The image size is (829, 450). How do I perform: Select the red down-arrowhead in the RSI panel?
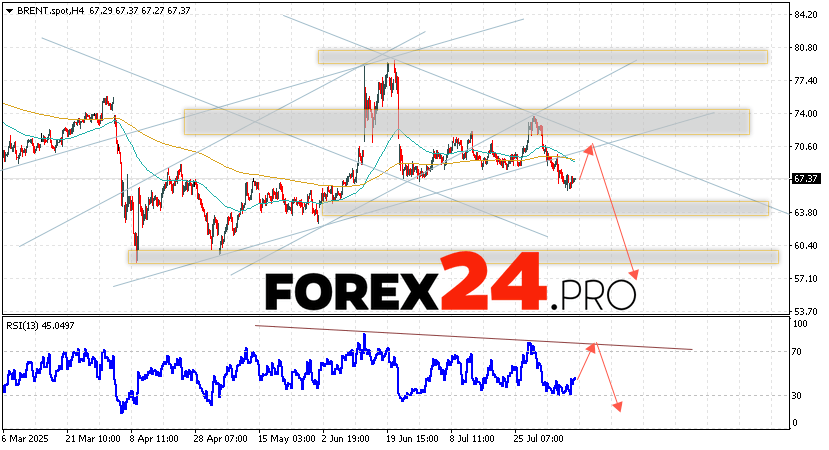click(618, 406)
